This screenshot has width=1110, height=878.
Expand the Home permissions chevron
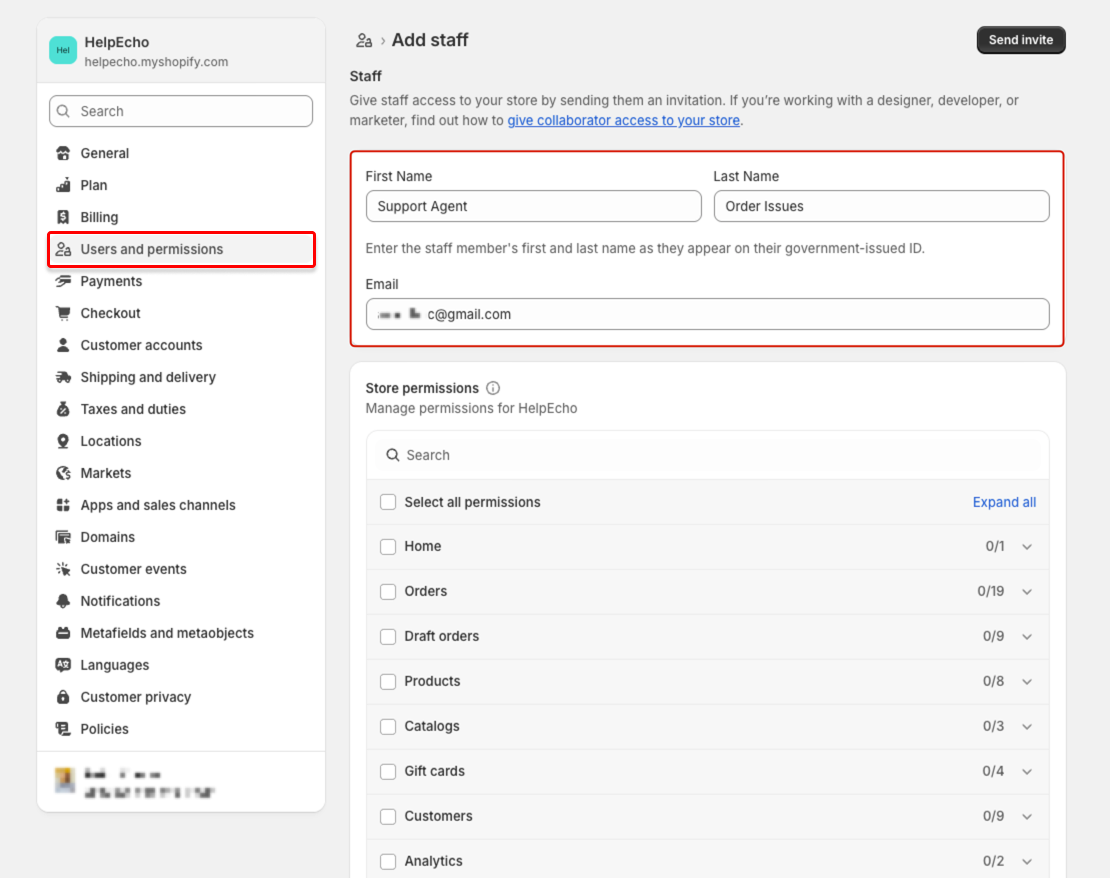coord(1026,547)
